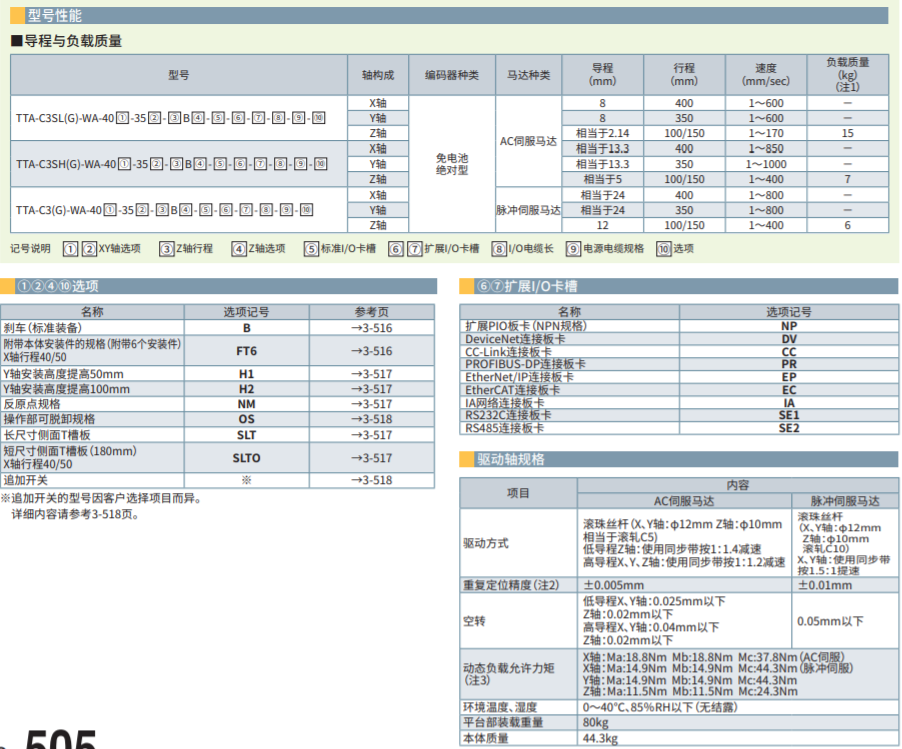Click boxed number 3 beside Z轴行程 legend
Viewport: 902px width, 749px height.
(167, 249)
